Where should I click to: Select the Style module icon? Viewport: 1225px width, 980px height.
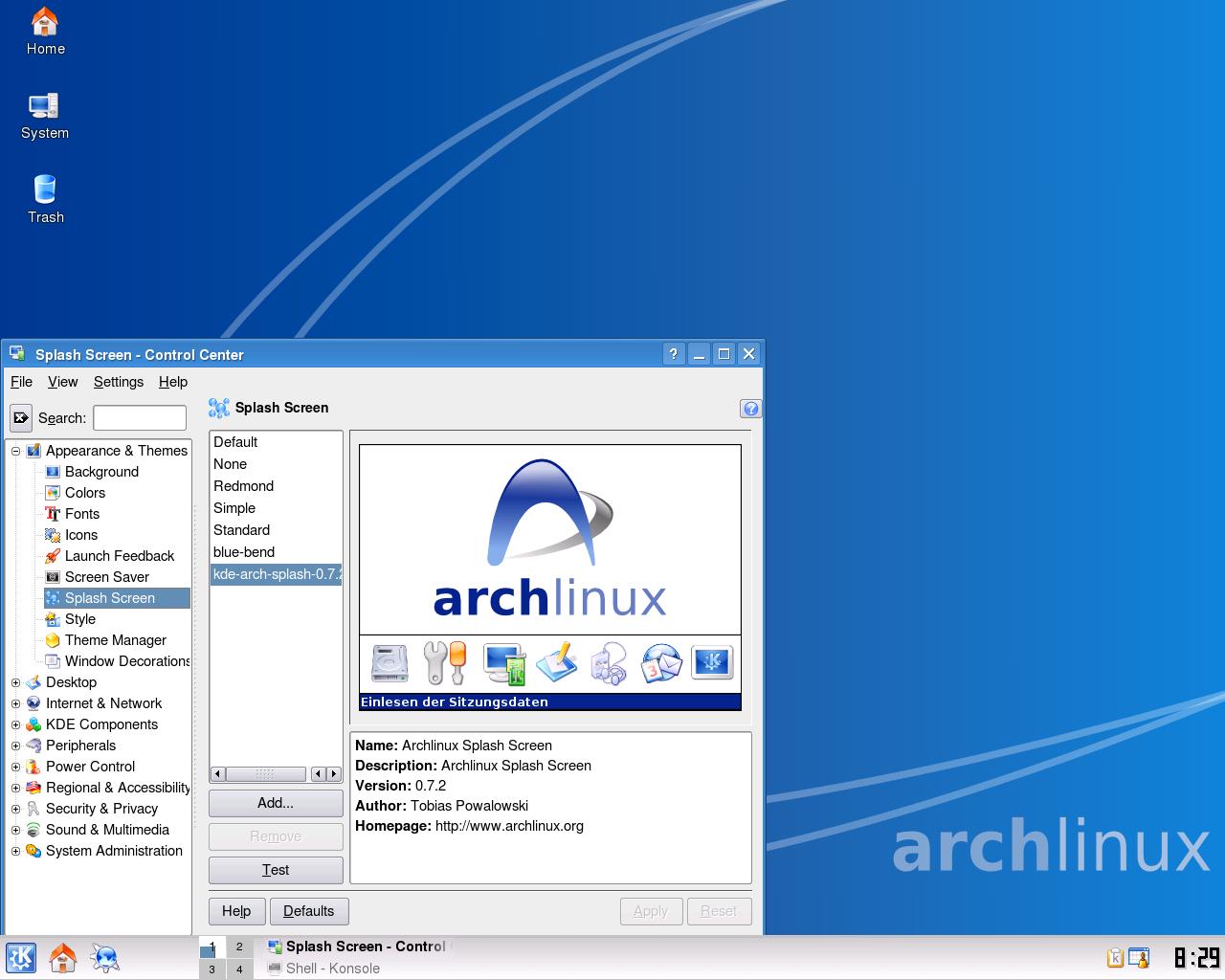pyautogui.click(x=53, y=619)
